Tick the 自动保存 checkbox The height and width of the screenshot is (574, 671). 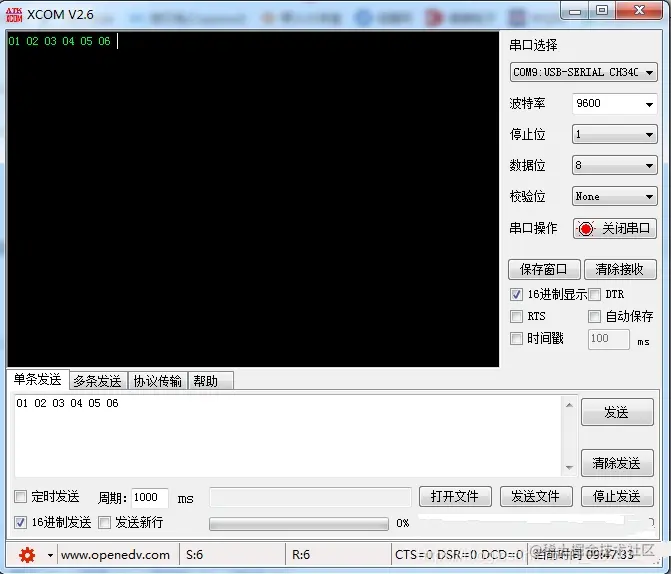click(594, 317)
